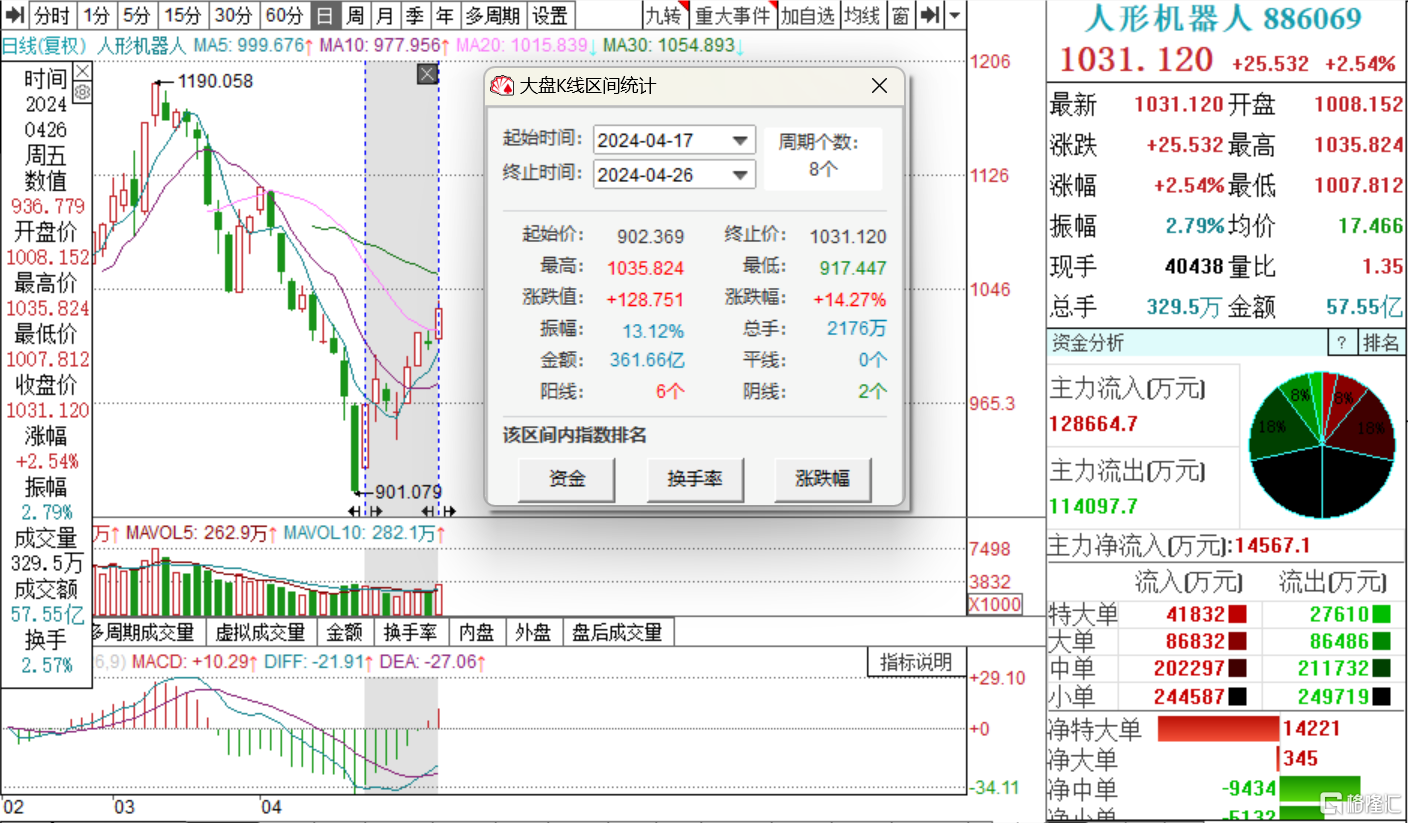
Task: Click the 资金 ranking button
Action: 567,478
